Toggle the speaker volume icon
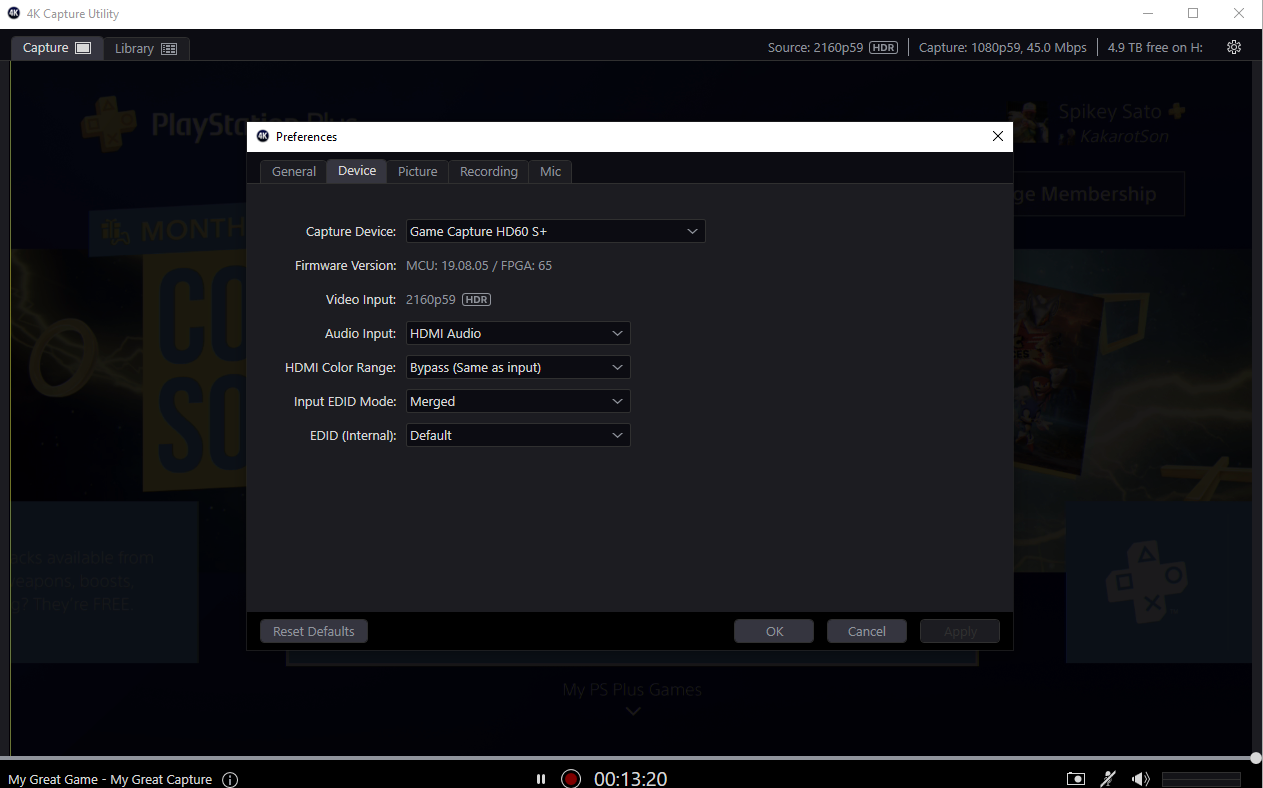Screen dimensions: 1263x788 click(1141, 779)
